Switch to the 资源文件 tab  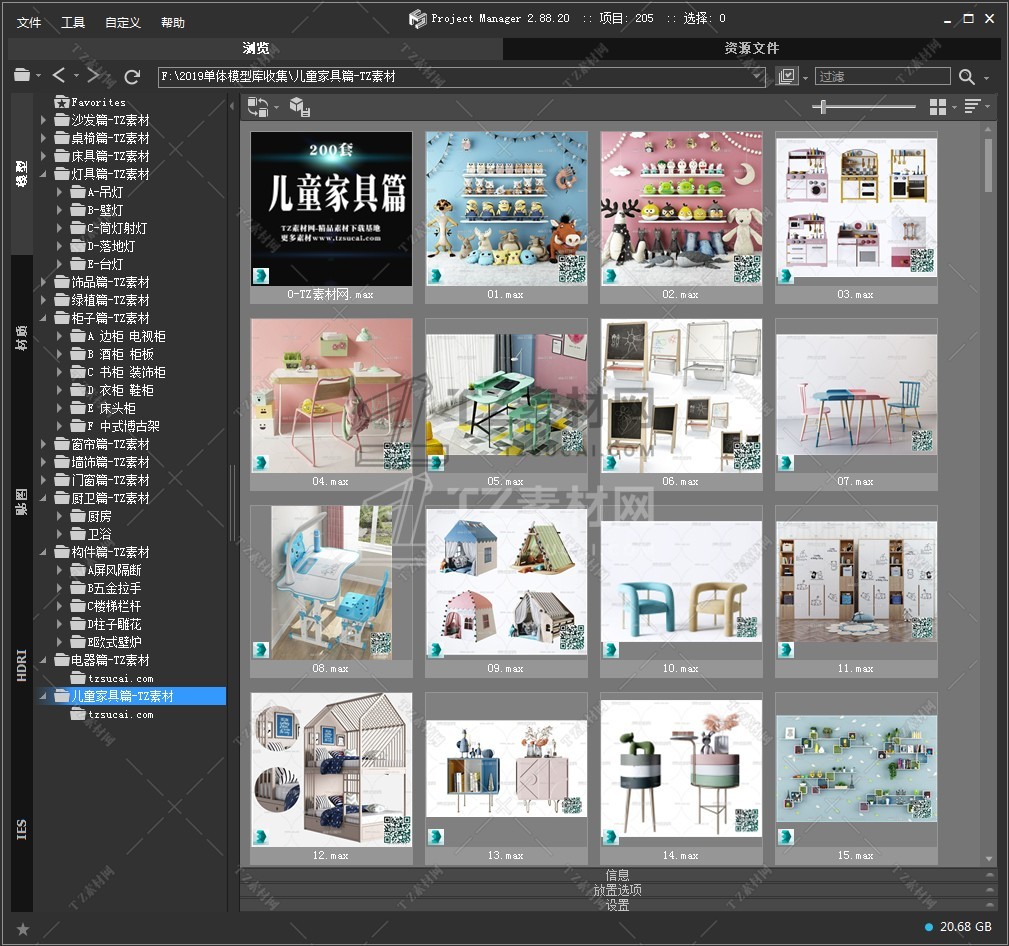coord(751,48)
